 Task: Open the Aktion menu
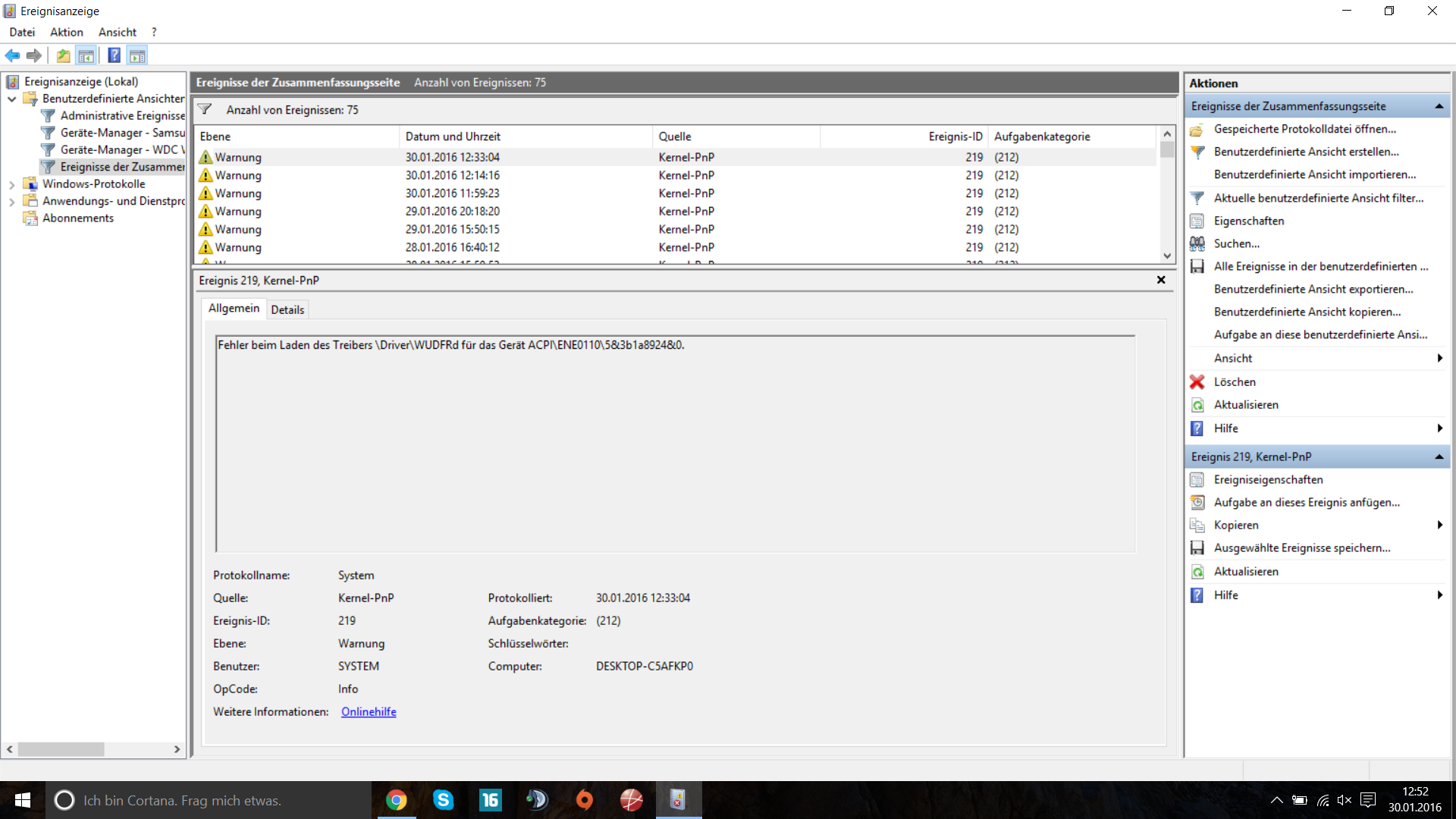pos(67,32)
